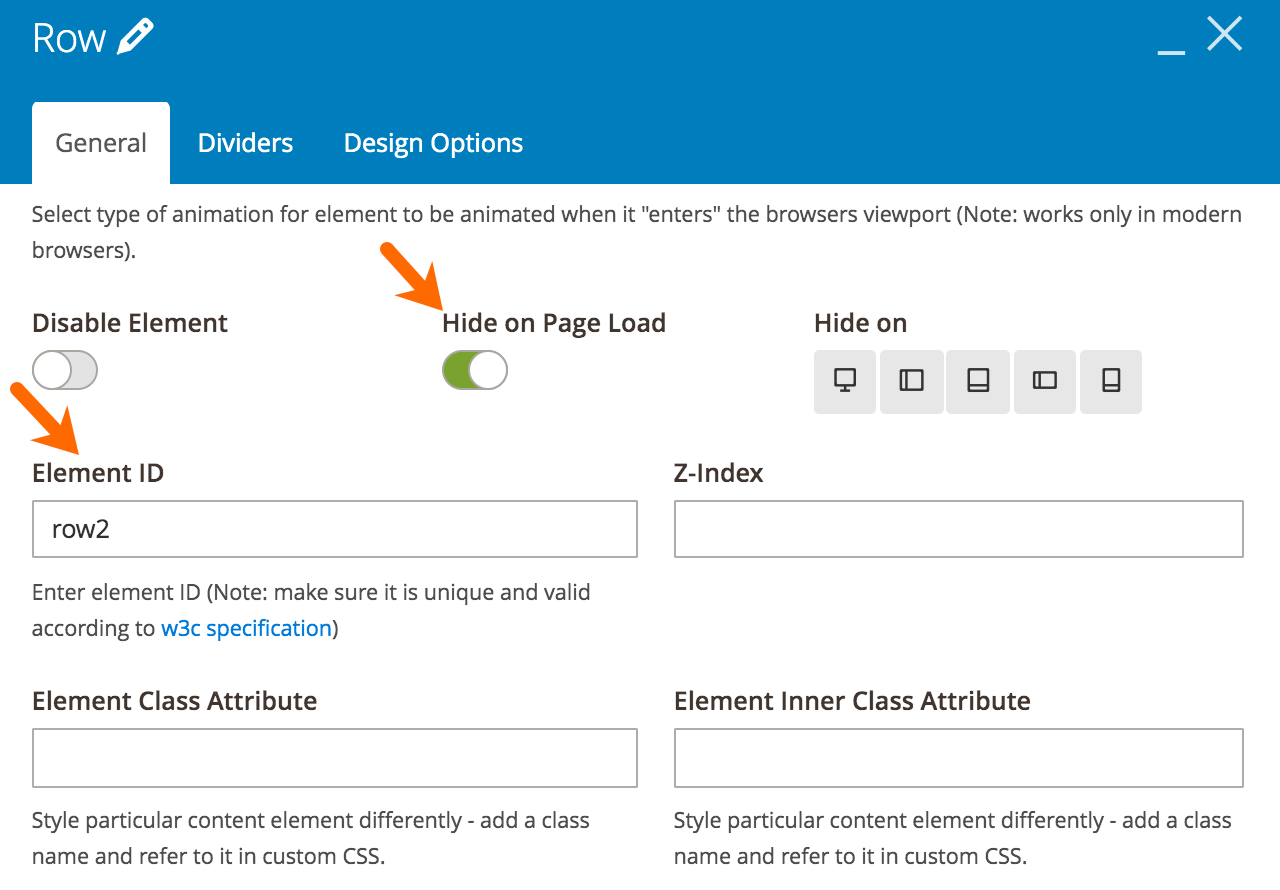Toggle the desktop visibility button under Hide on
This screenshot has height=890, width=1280.
pos(845,381)
